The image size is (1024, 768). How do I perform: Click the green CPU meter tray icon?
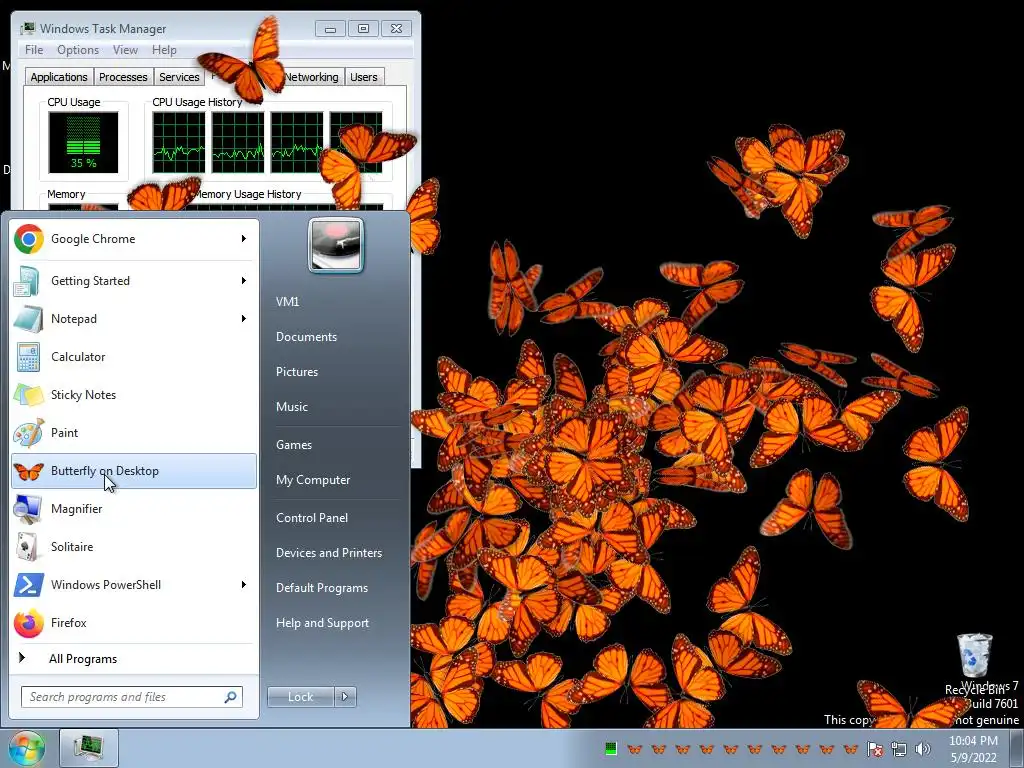coord(611,748)
